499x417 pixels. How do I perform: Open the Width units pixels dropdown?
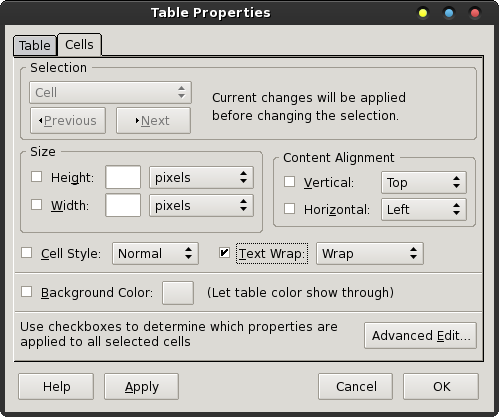tap(201, 205)
